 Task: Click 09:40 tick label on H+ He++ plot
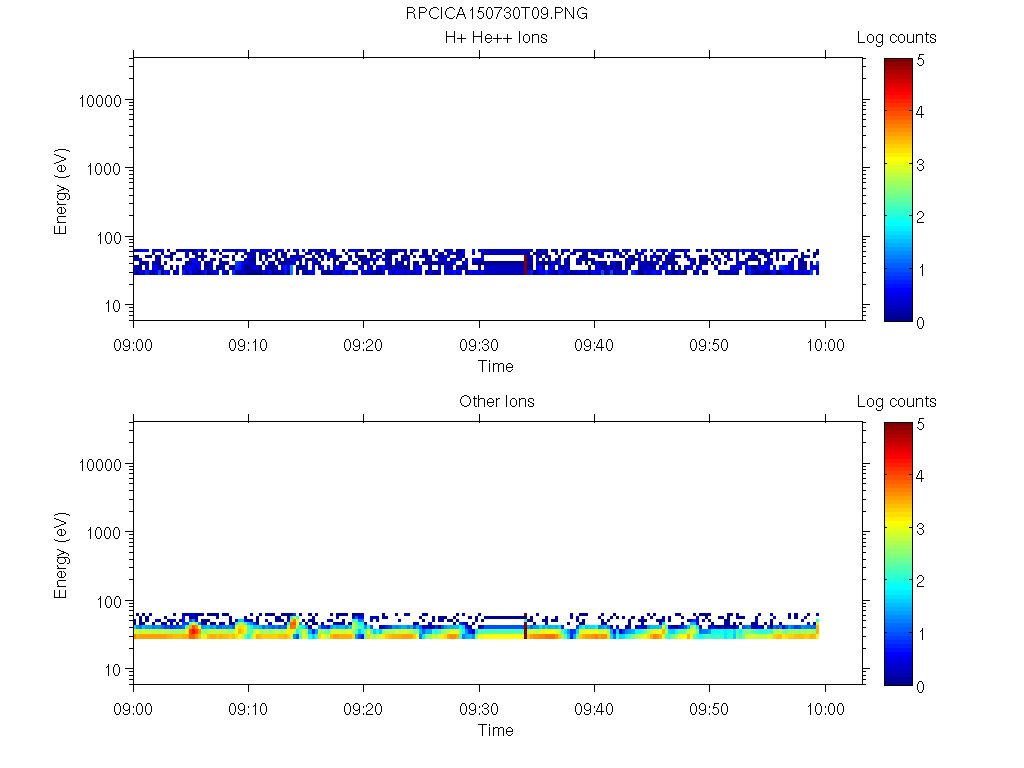(594, 345)
